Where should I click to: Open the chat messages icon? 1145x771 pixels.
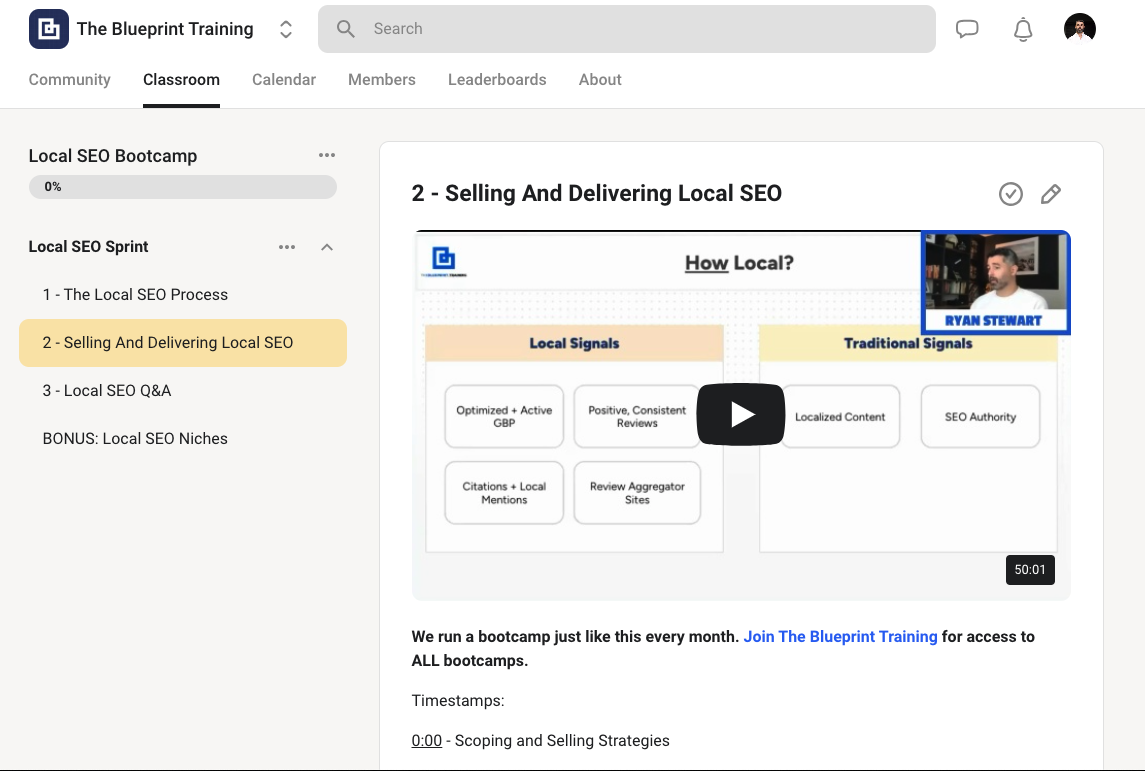pyautogui.click(x=967, y=29)
